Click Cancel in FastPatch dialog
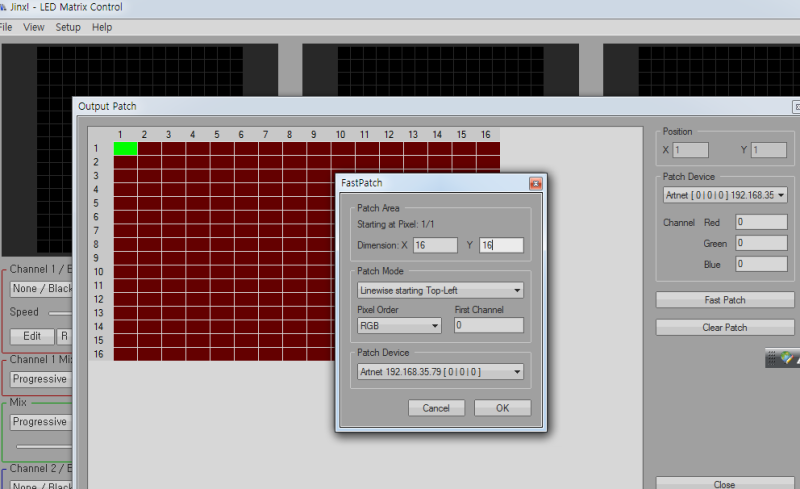Image resolution: width=800 pixels, height=489 pixels. pos(436,408)
